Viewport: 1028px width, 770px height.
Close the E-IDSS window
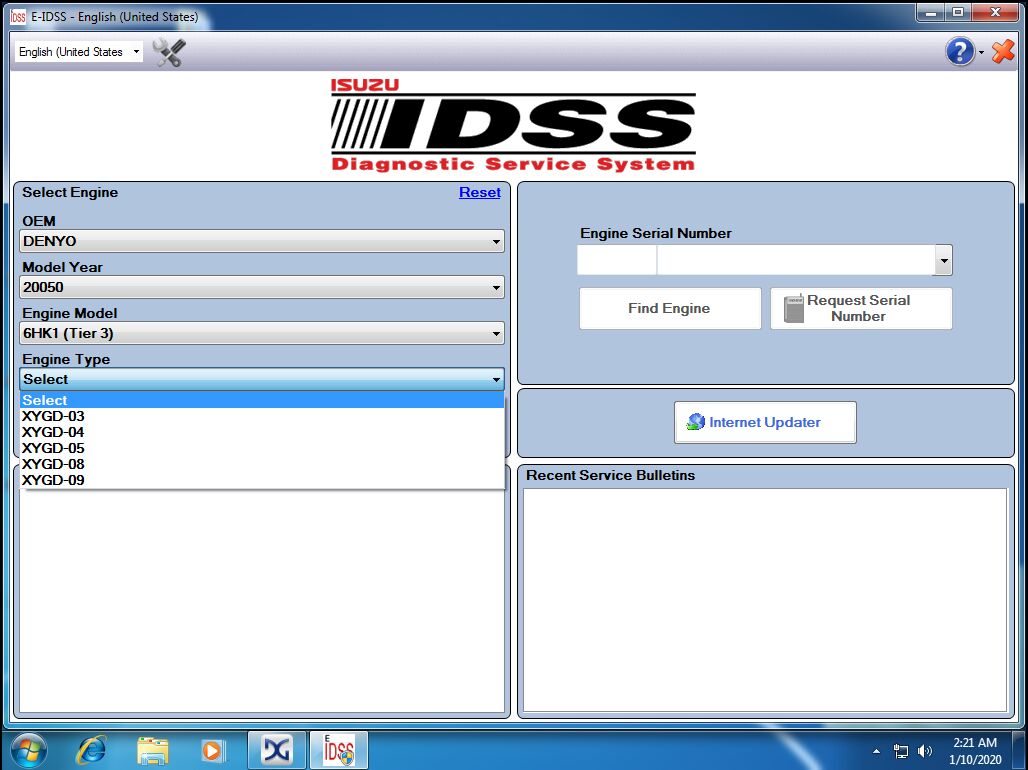(x=995, y=12)
